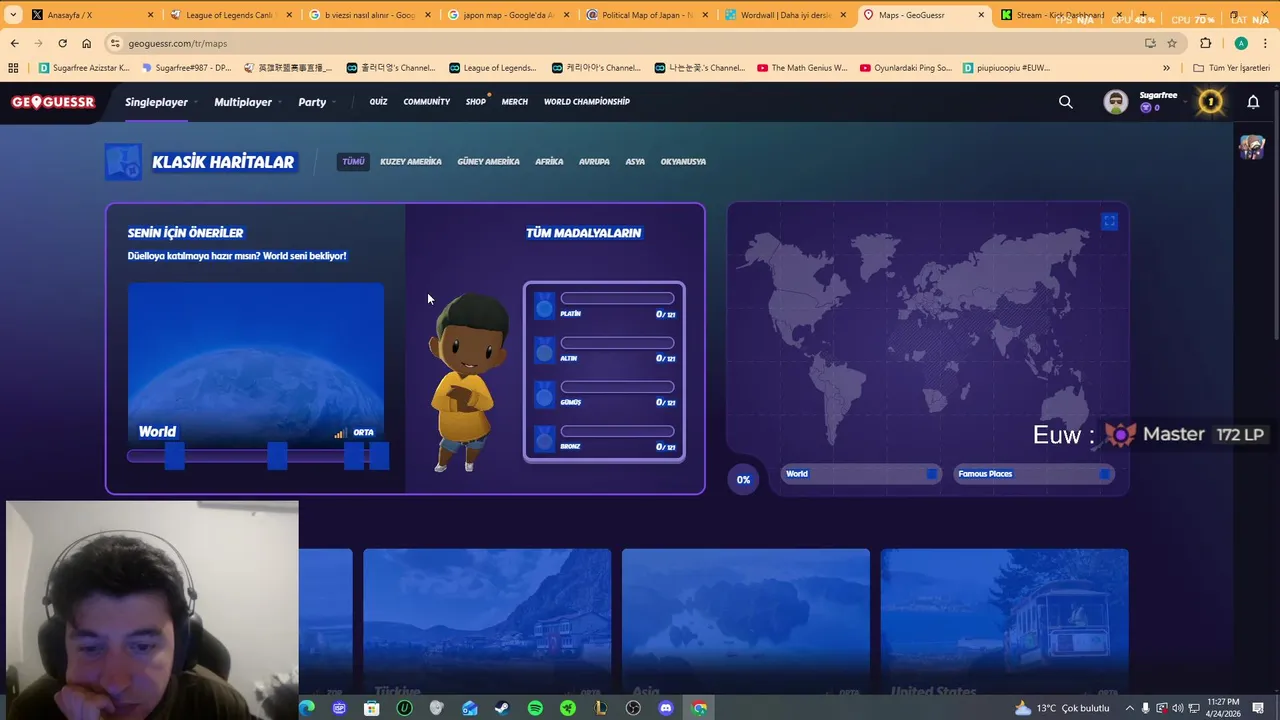Reload the GeoGuessr page
Screen dimensions: 1280x720
tap(62, 43)
